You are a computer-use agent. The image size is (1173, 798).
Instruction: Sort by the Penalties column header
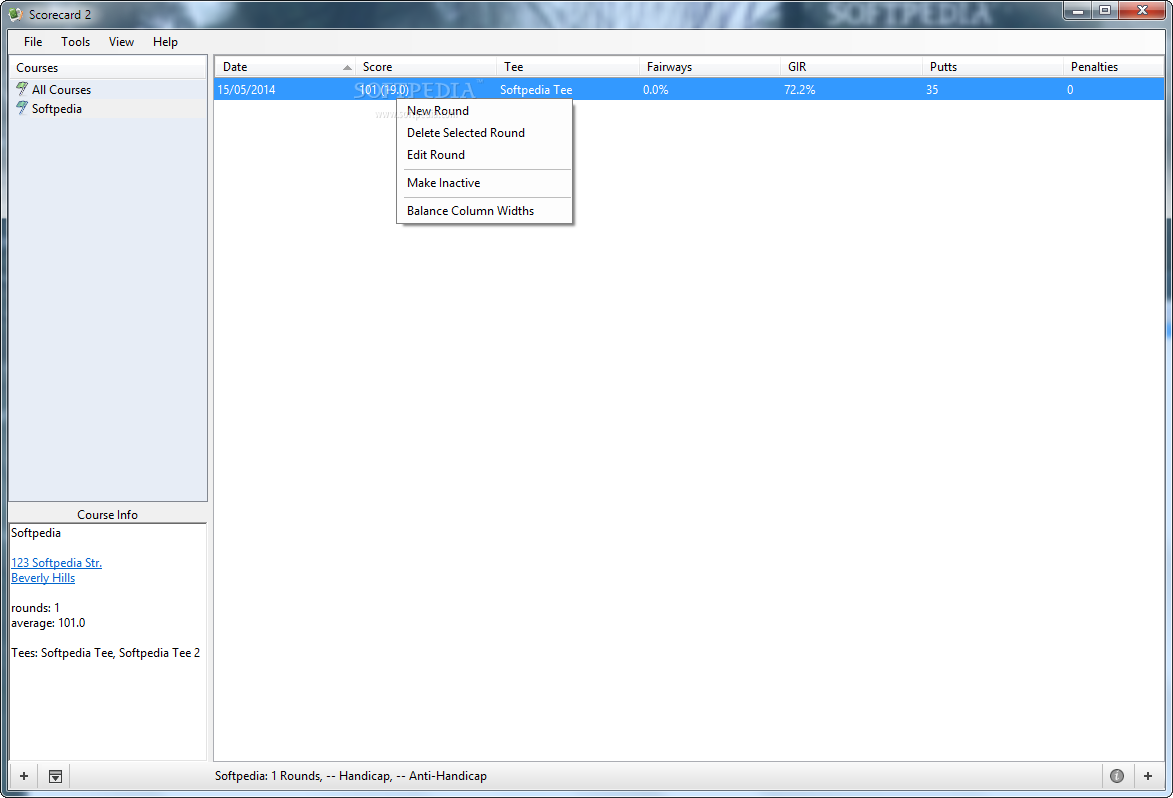(x=1113, y=67)
